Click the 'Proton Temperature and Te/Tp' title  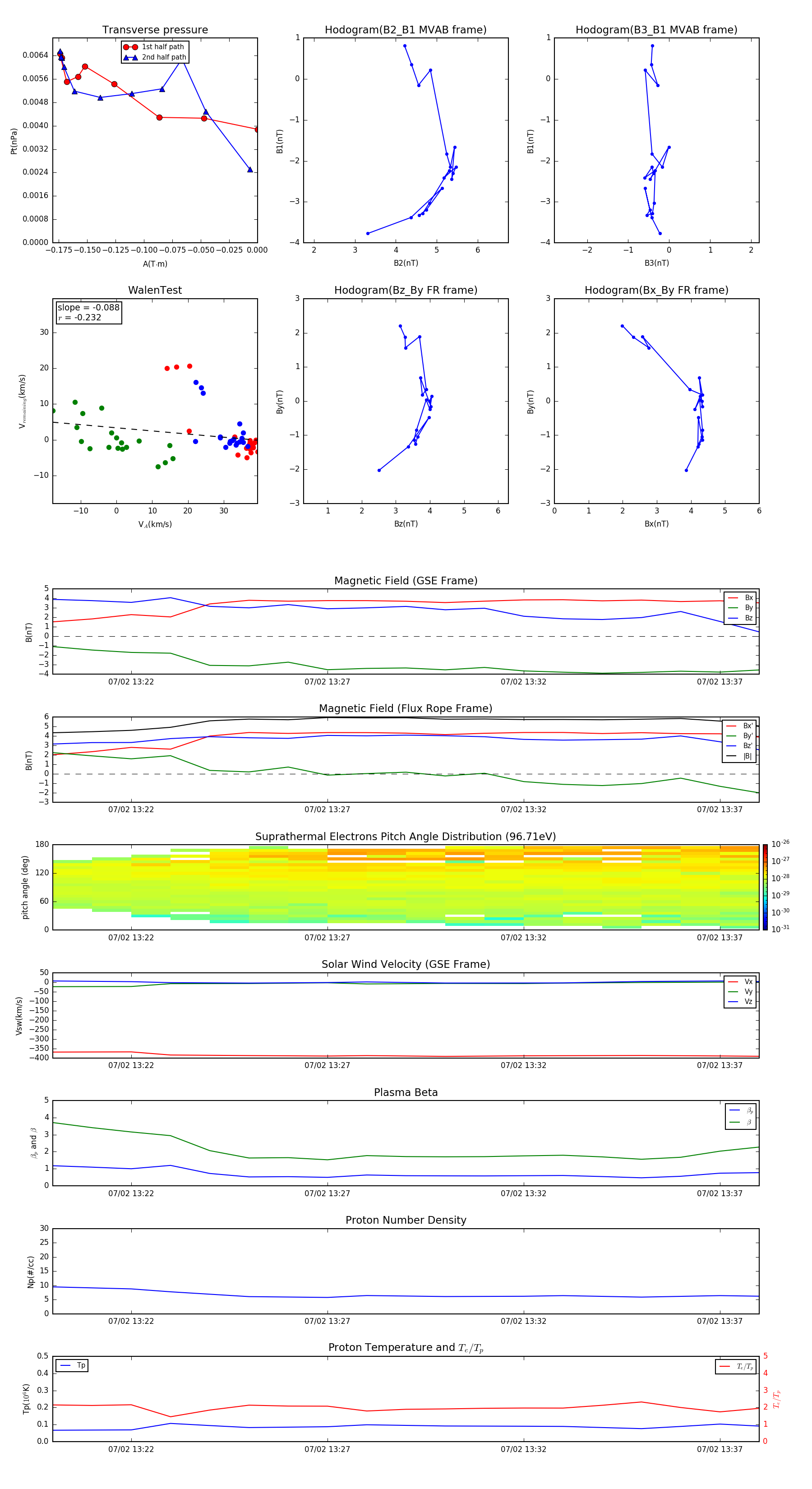tap(406, 1347)
